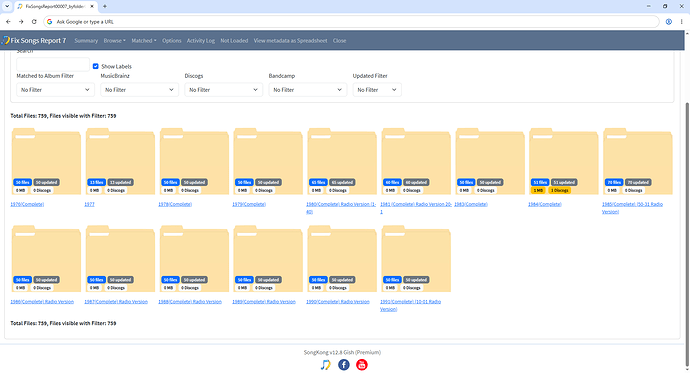
Task: Open the SongKong website music note footer icon
Action: 325,365
